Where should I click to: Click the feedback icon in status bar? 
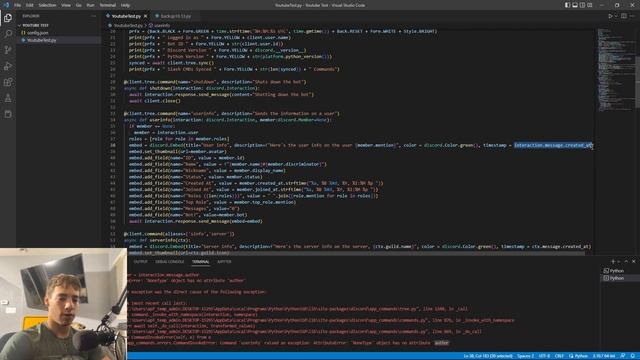pyautogui.click(x=623, y=356)
